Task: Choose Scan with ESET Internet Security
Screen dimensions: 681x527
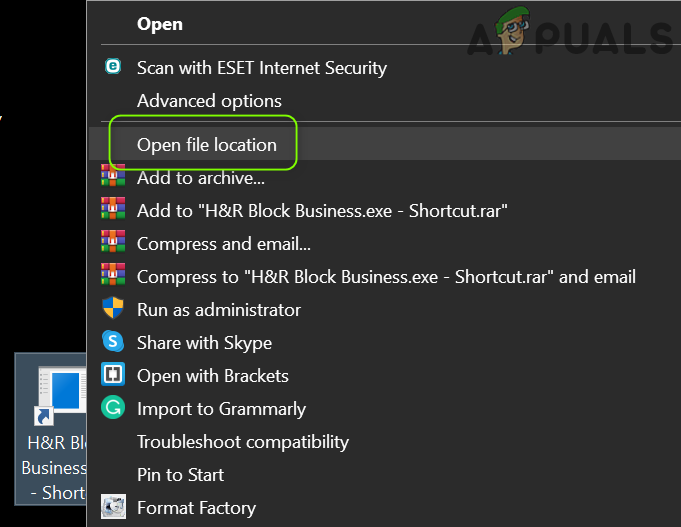Action: 261,68
